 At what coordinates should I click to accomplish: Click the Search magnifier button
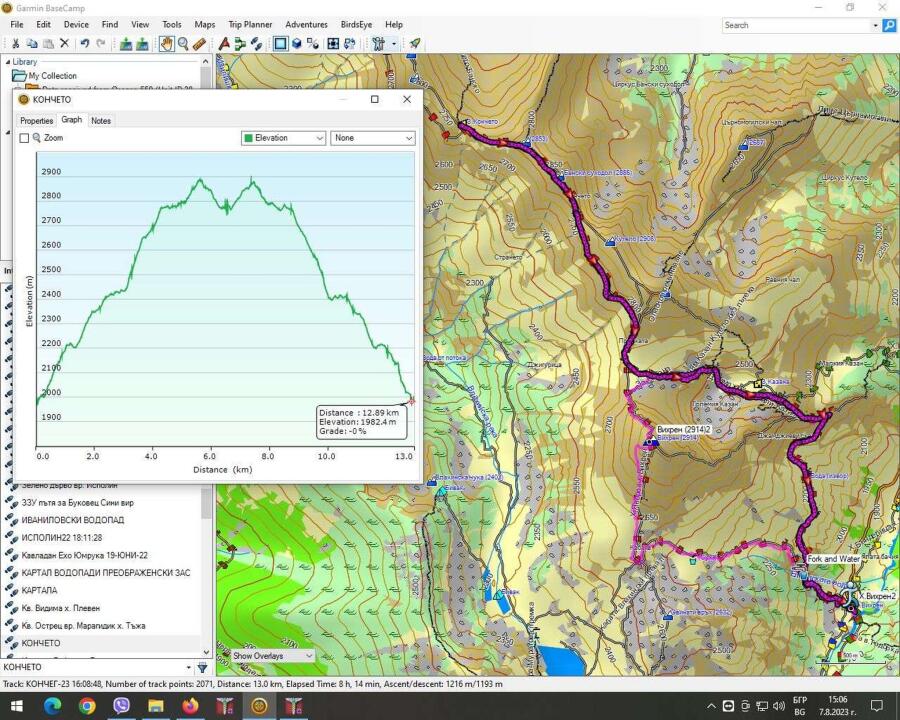click(x=889, y=25)
